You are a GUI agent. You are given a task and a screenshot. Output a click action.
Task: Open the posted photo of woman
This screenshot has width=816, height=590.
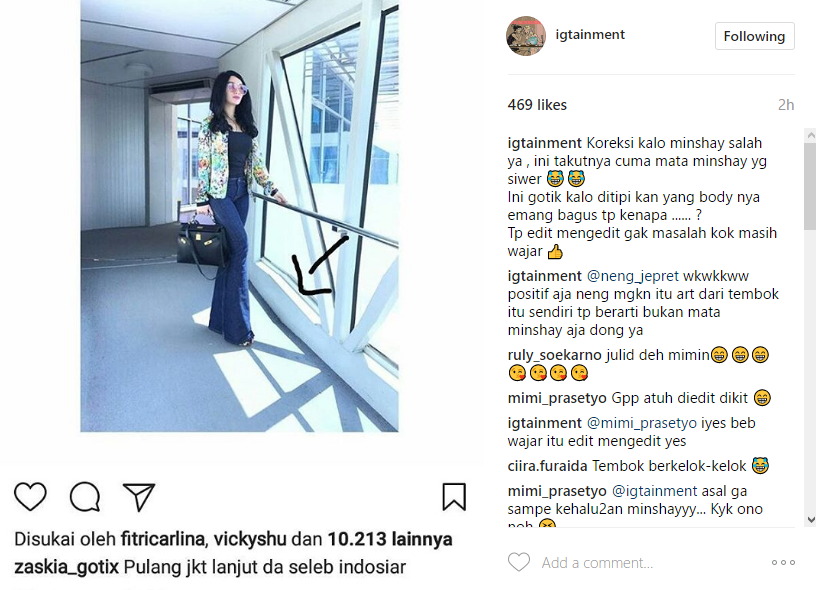click(239, 216)
